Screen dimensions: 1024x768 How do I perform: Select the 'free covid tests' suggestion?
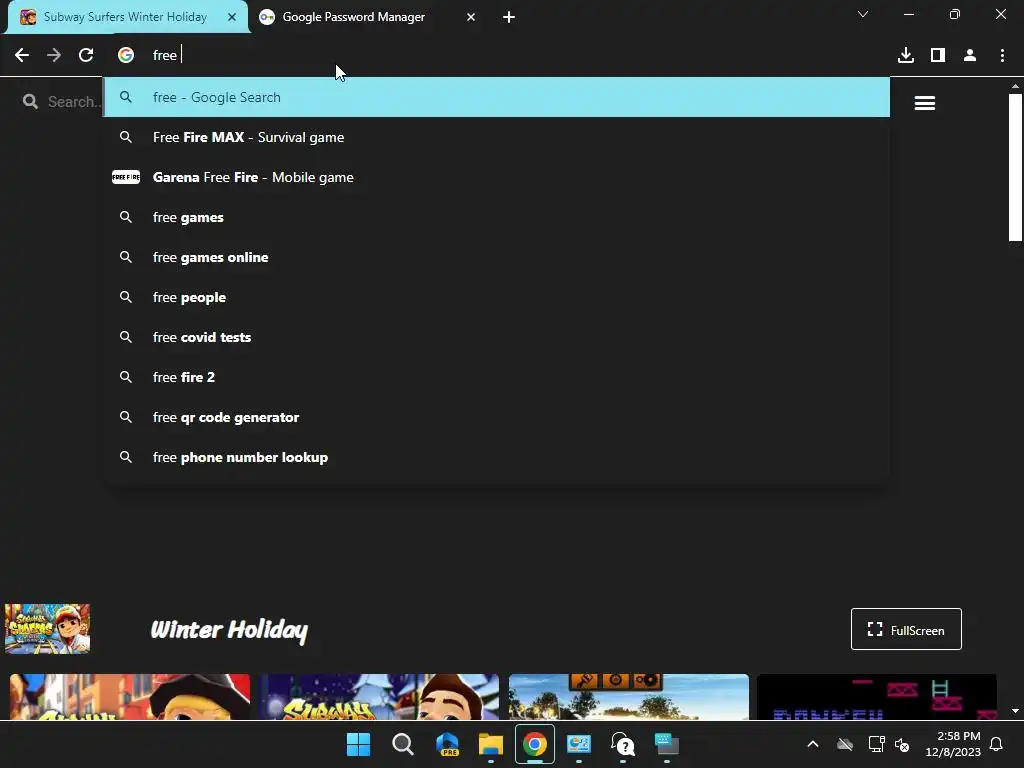click(496, 337)
